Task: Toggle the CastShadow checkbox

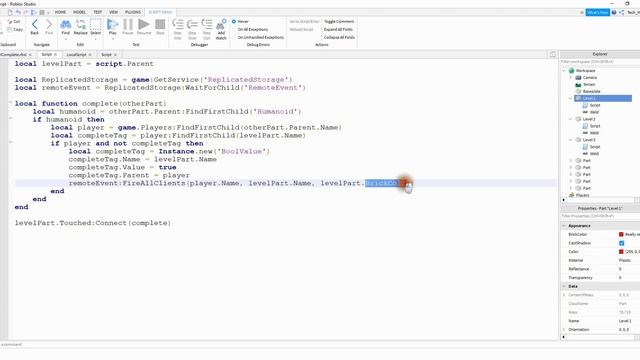Action: pos(621,243)
